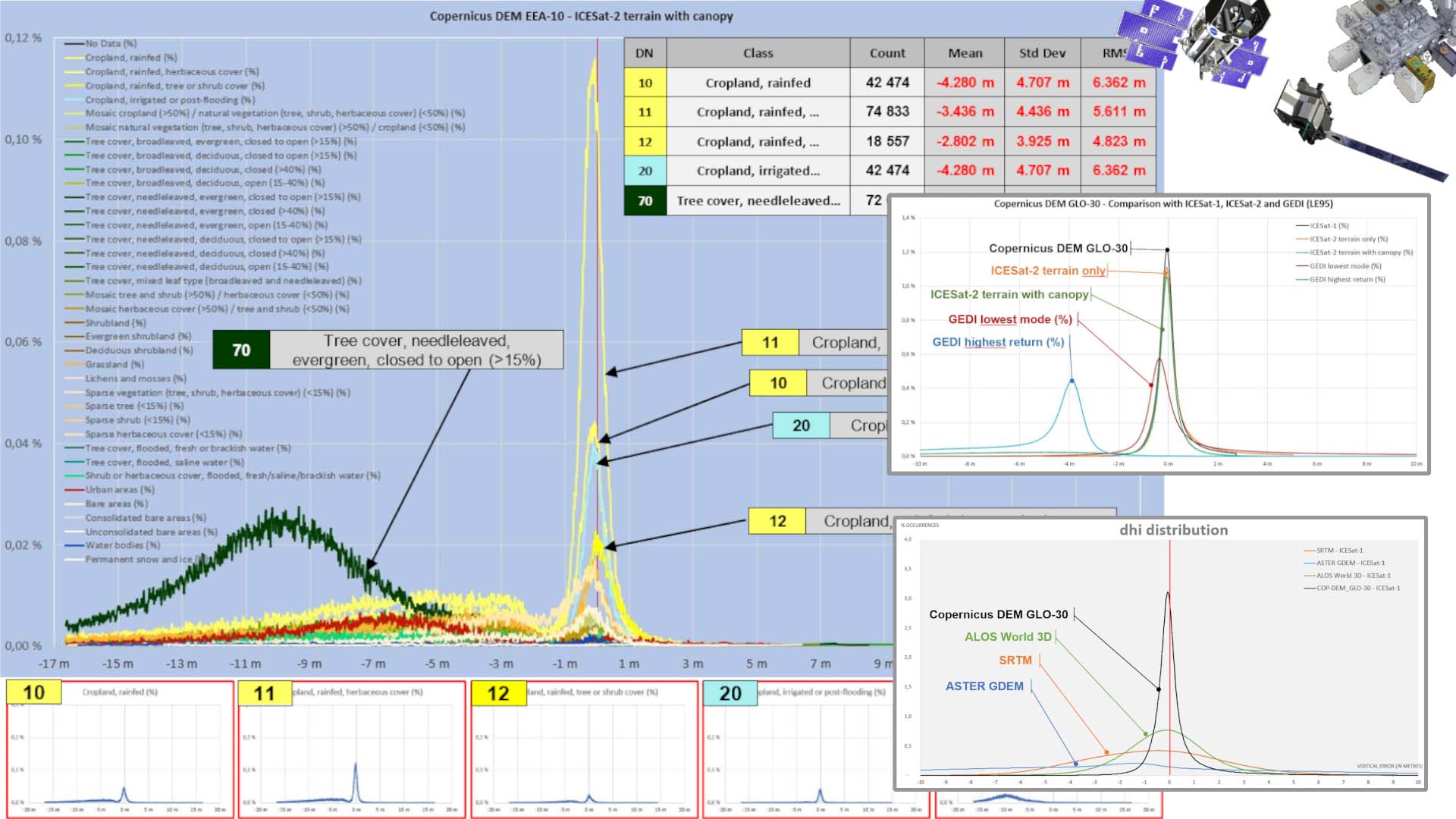Image resolution: width=1456 pixels, height=819 pixels.
Task: Select legend entry 'Shrubland (%)'
Action: 105,322
